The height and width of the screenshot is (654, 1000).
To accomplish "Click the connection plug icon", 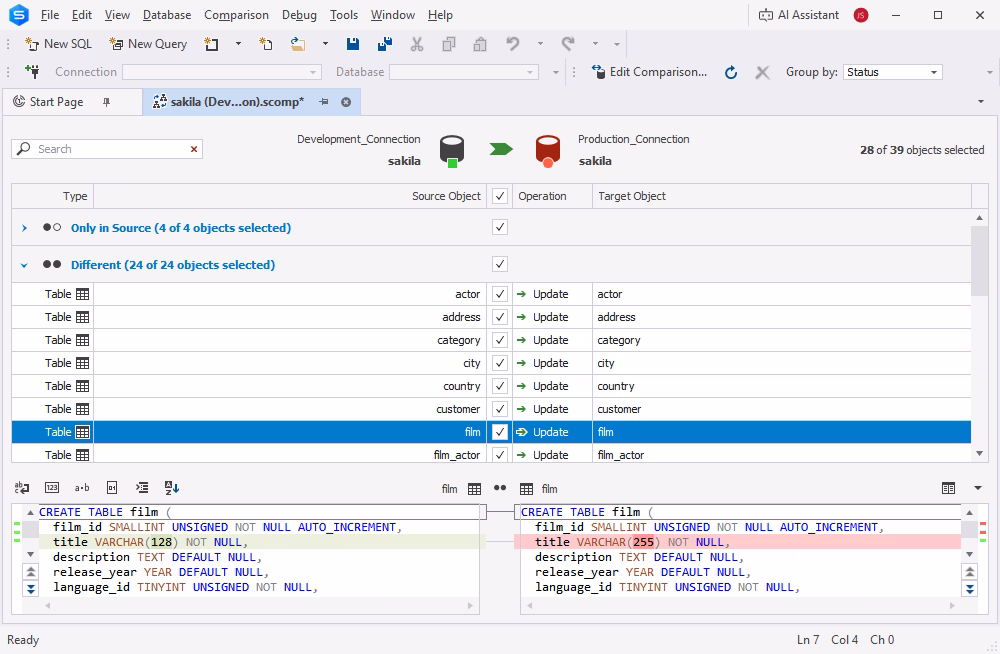I will pyautogui.click(x=32, y=71).
